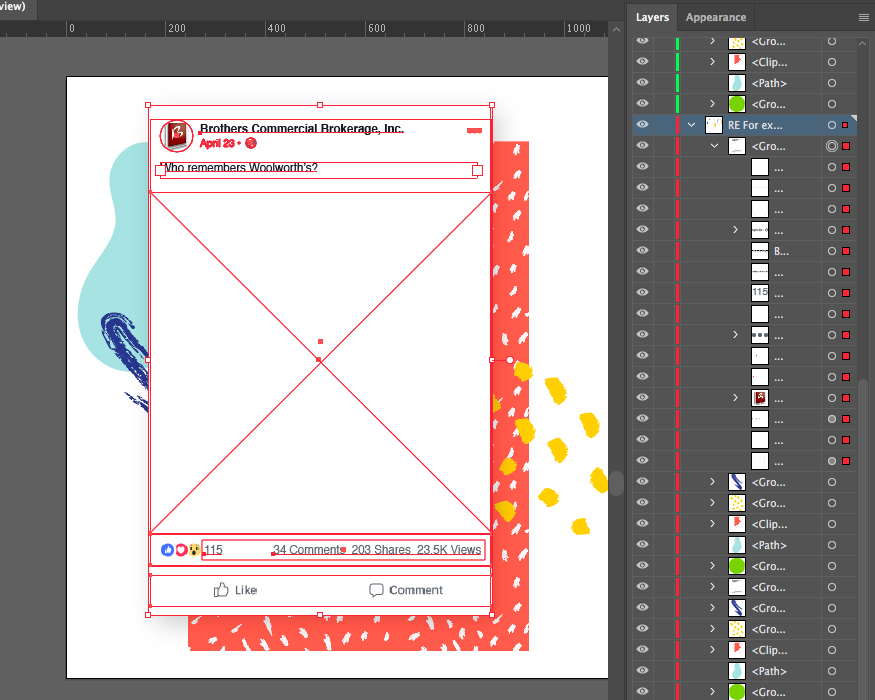Expand the green circle group above RE For ex...
The height and width of the screenshot is (700, 875).
pyautogui.click(x=713, y=104)
